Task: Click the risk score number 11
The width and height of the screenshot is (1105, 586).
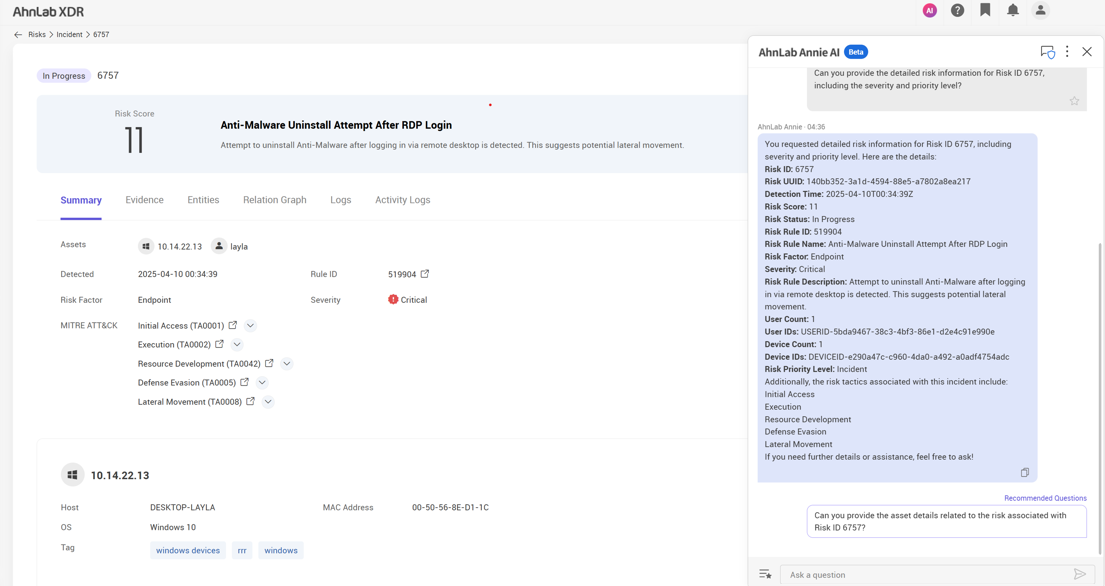Action: click(134, 140)
